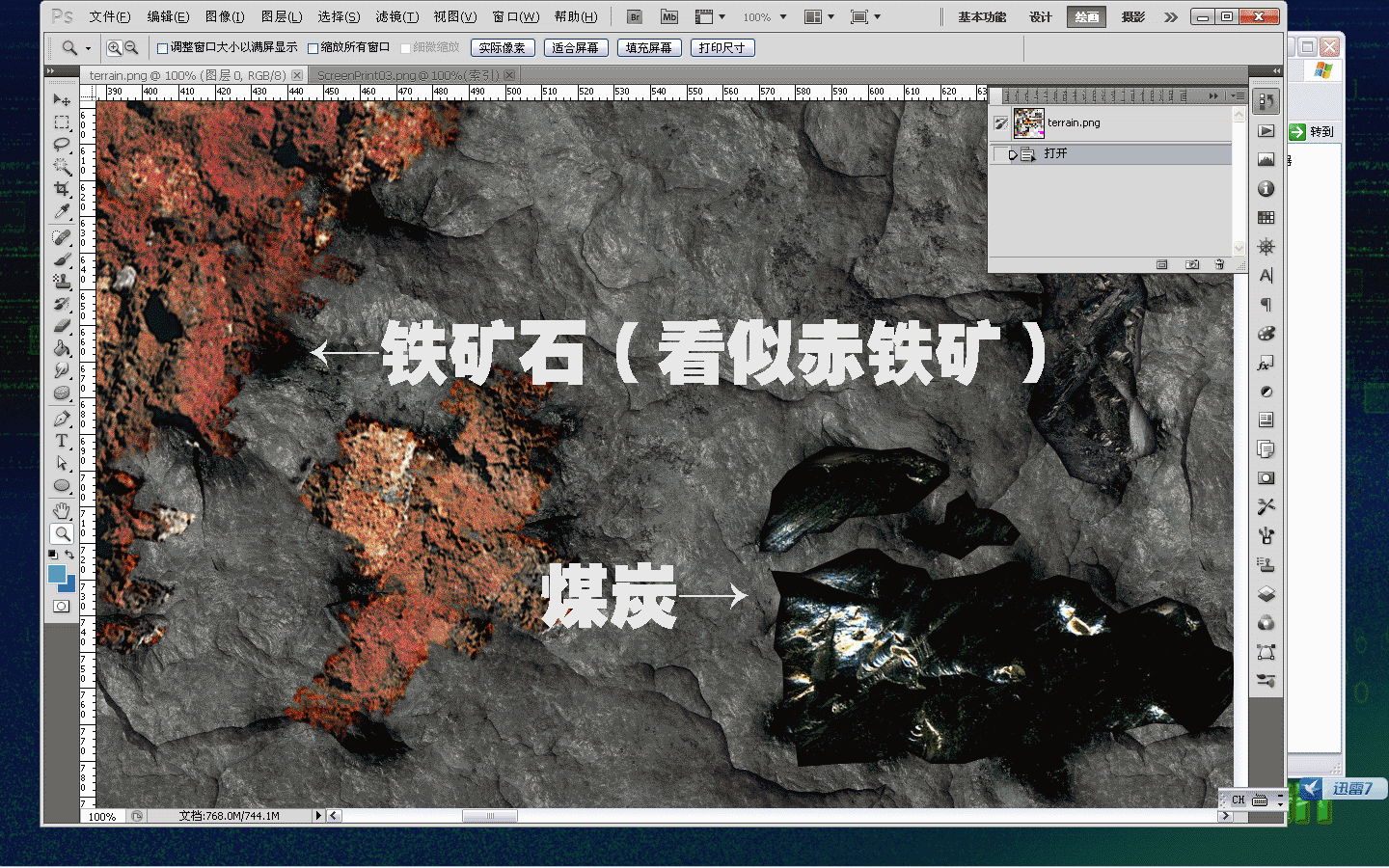
Task: Click the 填充屏幕 button
Action: click(649, 47)
